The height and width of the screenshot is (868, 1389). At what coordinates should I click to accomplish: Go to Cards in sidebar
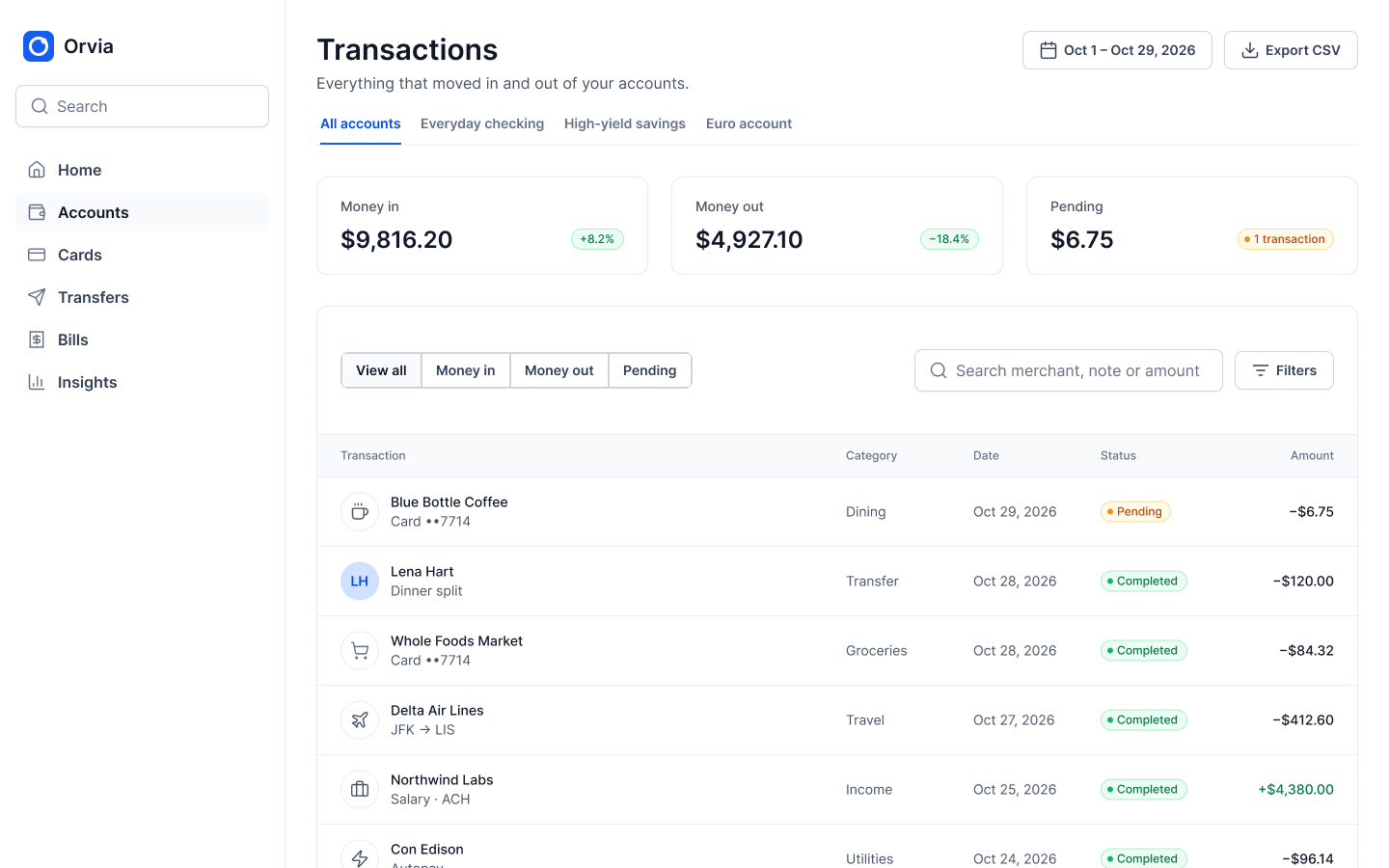[142, 255]
